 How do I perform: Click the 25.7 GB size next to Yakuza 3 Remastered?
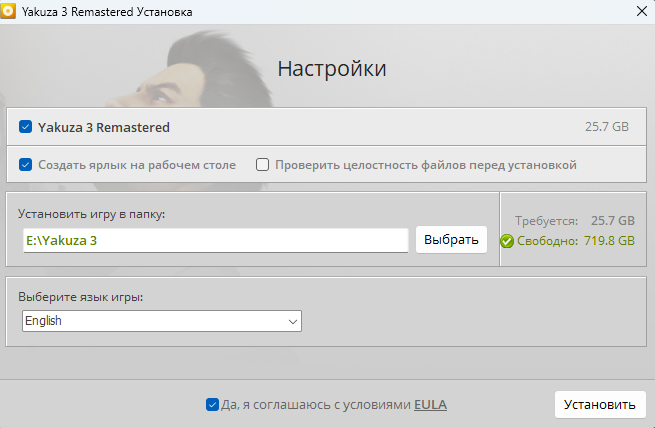coord(607,127)
